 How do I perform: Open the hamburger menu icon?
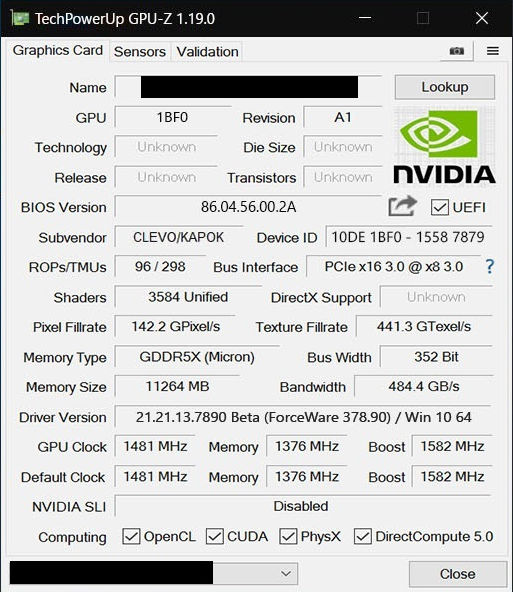[x=493, y=51]
